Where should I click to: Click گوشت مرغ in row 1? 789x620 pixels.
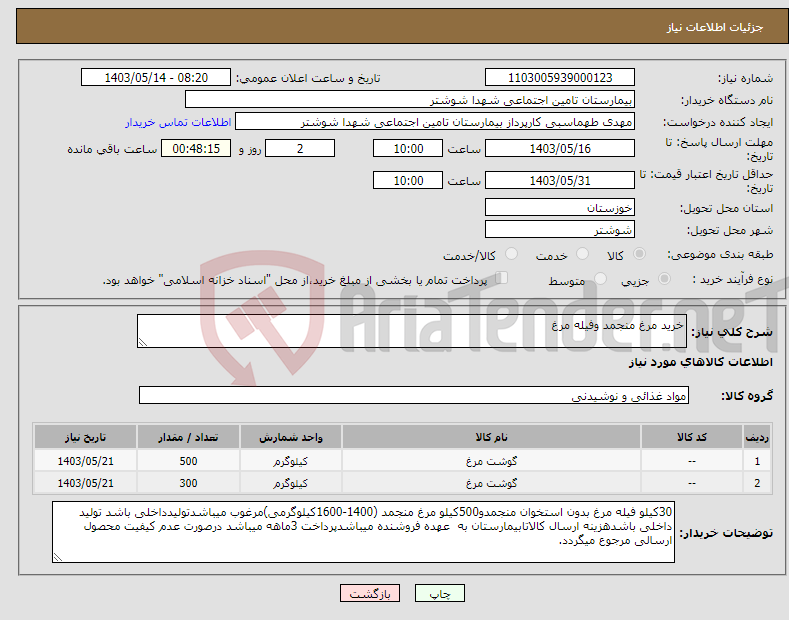point(491,461)
